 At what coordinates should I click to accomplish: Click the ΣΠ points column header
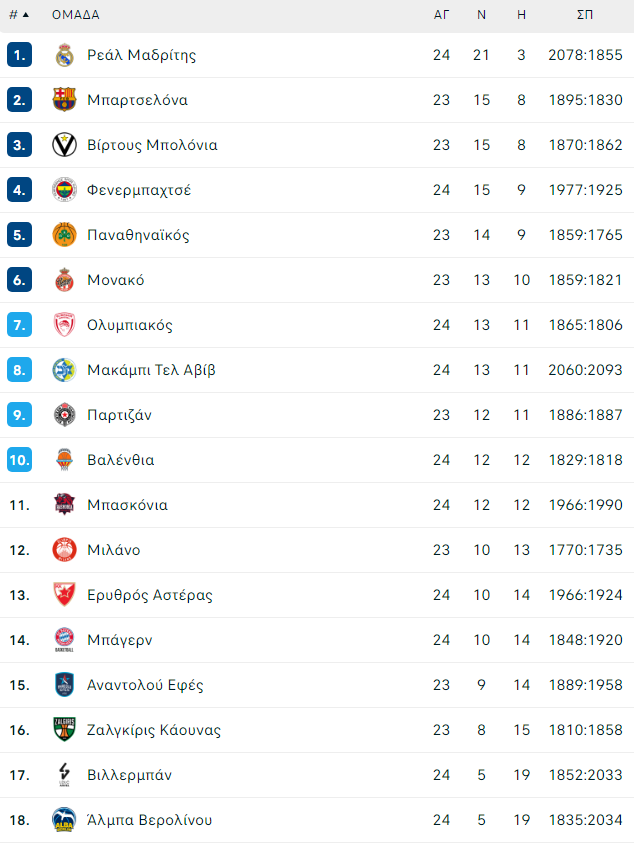tap(585, 15)
